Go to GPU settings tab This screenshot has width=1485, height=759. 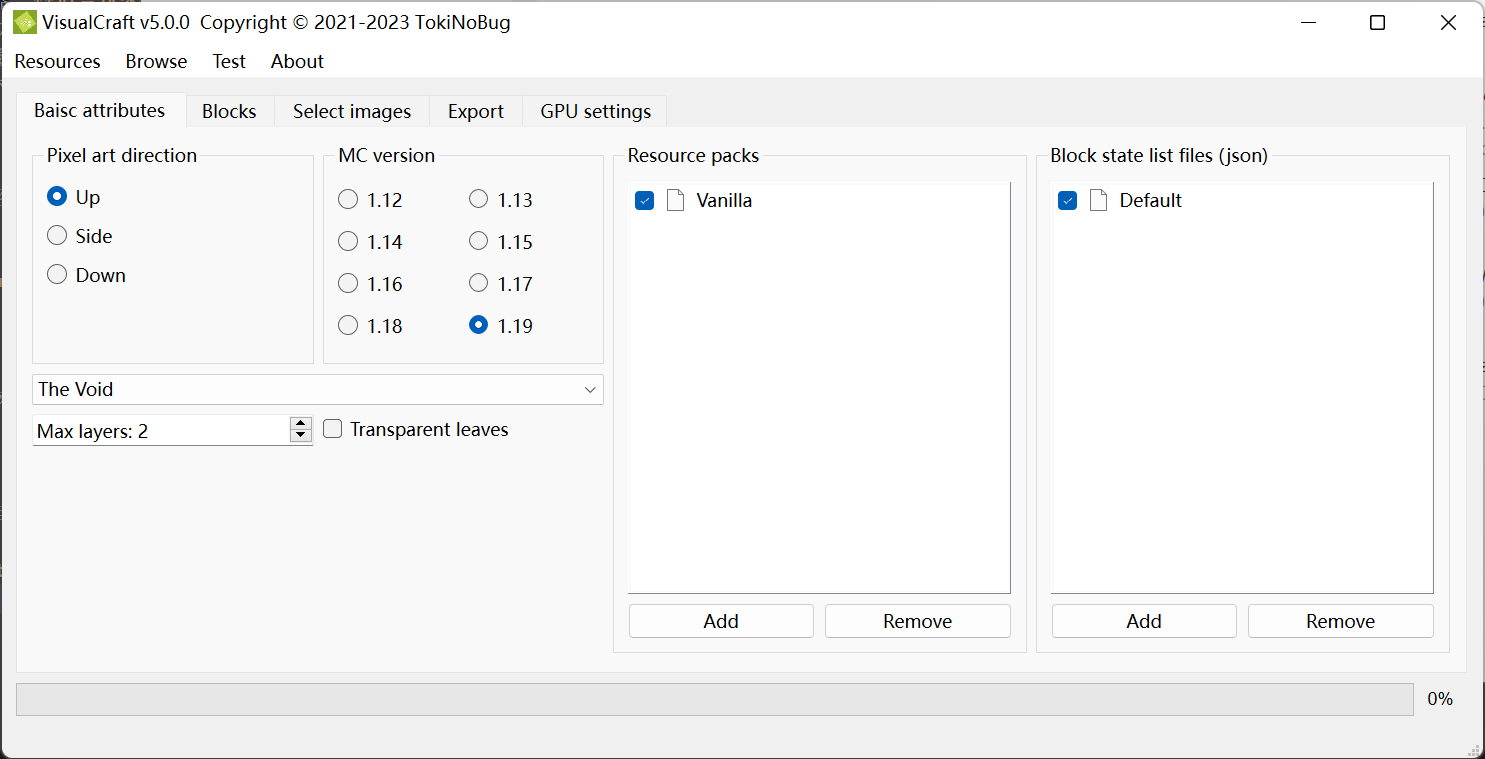(595, 111)
